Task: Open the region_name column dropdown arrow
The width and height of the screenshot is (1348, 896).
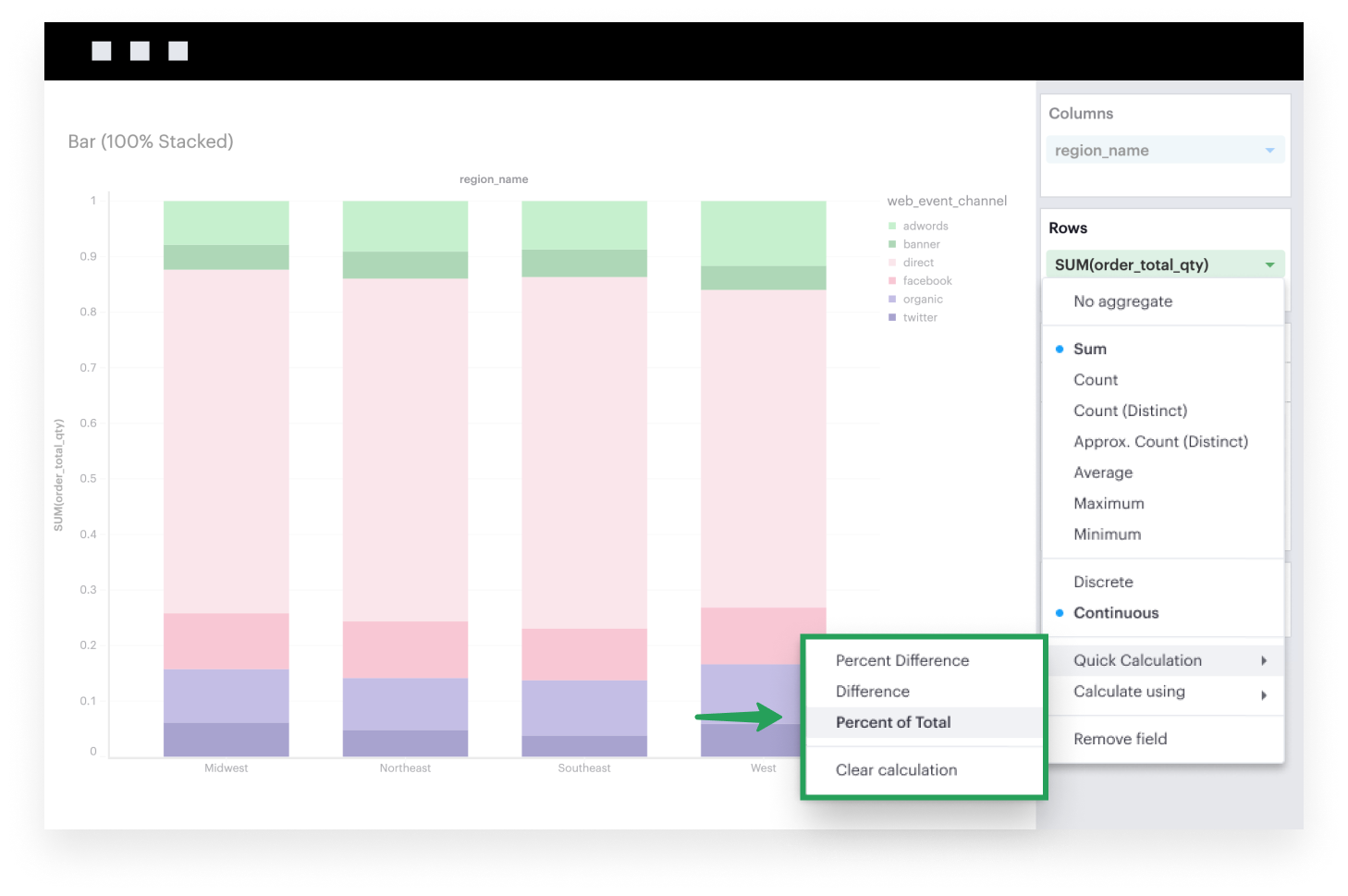Action: 1269,151
